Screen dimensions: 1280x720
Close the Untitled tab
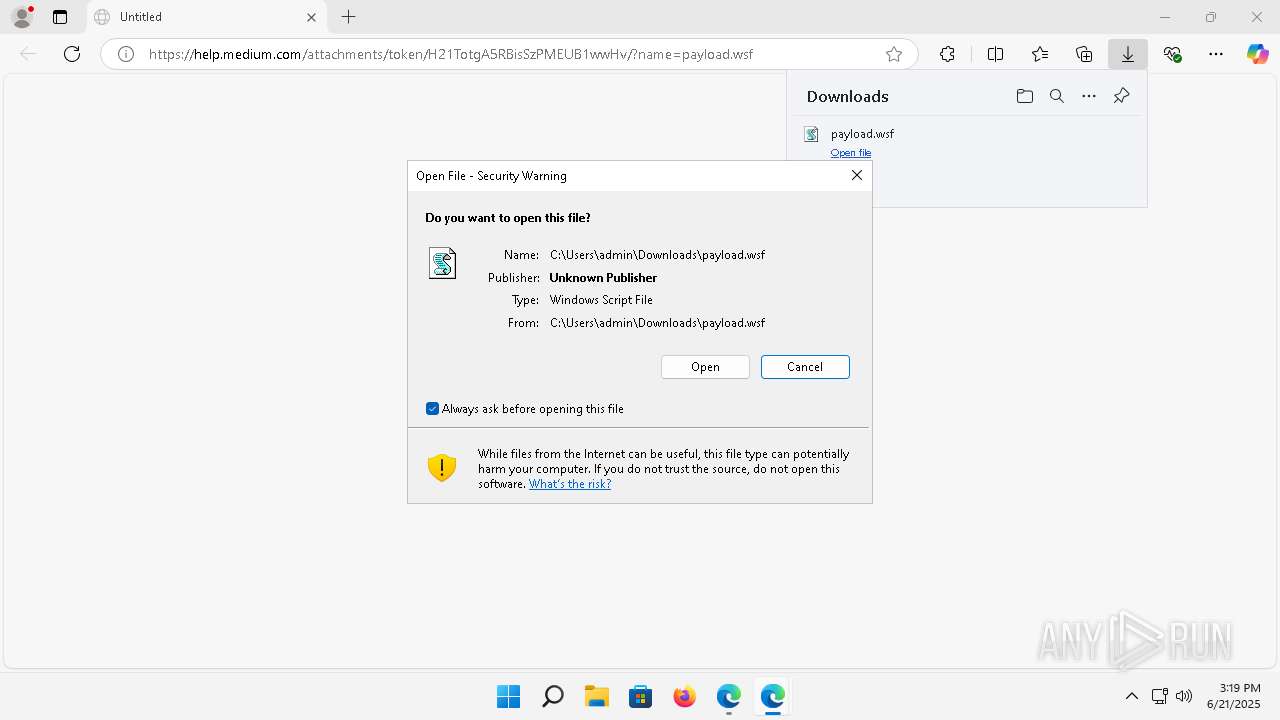(311, 17)
